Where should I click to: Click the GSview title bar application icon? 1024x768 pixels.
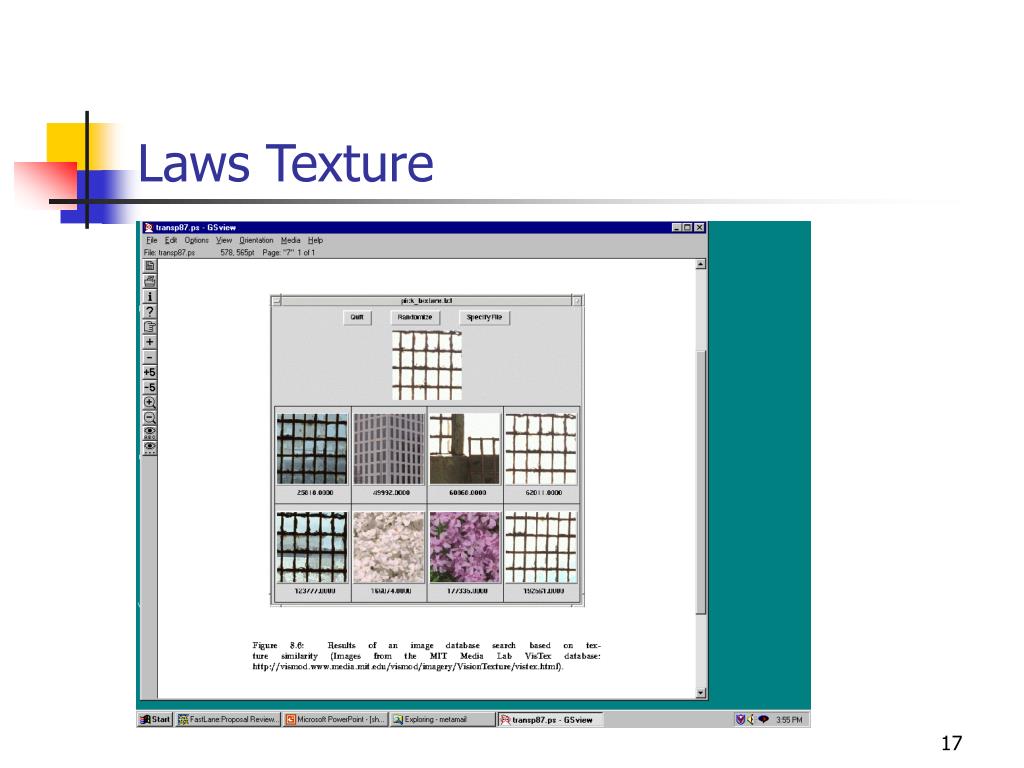(x=148, y=227)
